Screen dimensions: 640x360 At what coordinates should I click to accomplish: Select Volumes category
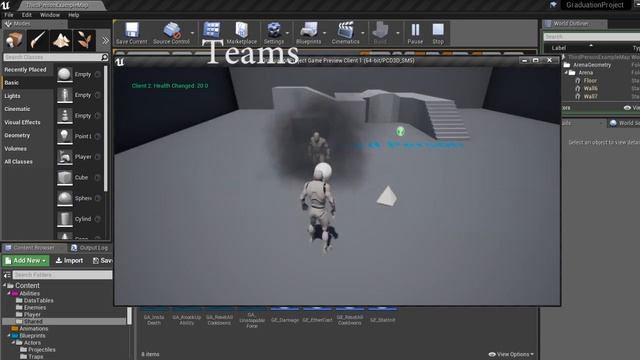(16, 149)
